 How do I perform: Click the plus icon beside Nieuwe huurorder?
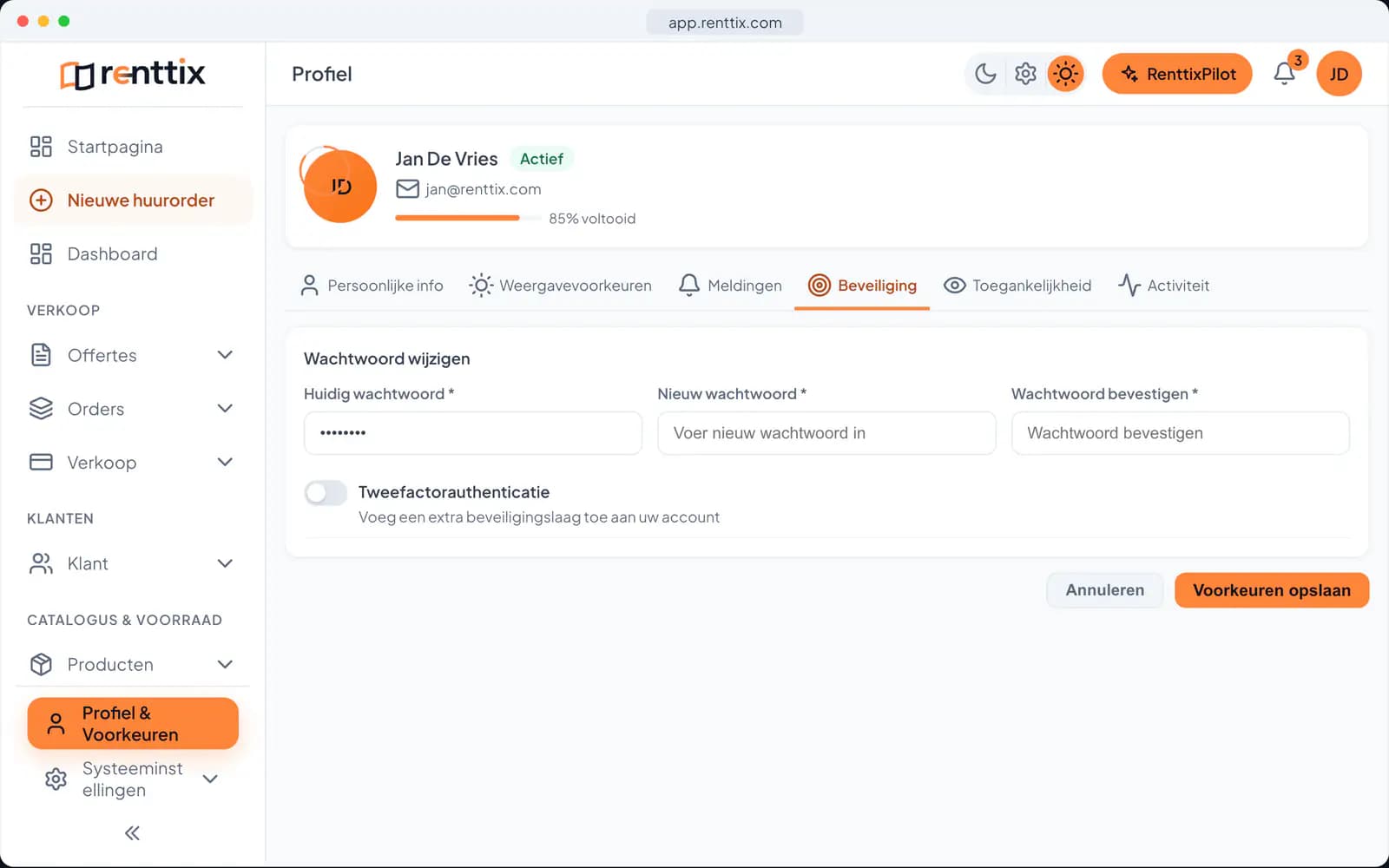(41, 201)
